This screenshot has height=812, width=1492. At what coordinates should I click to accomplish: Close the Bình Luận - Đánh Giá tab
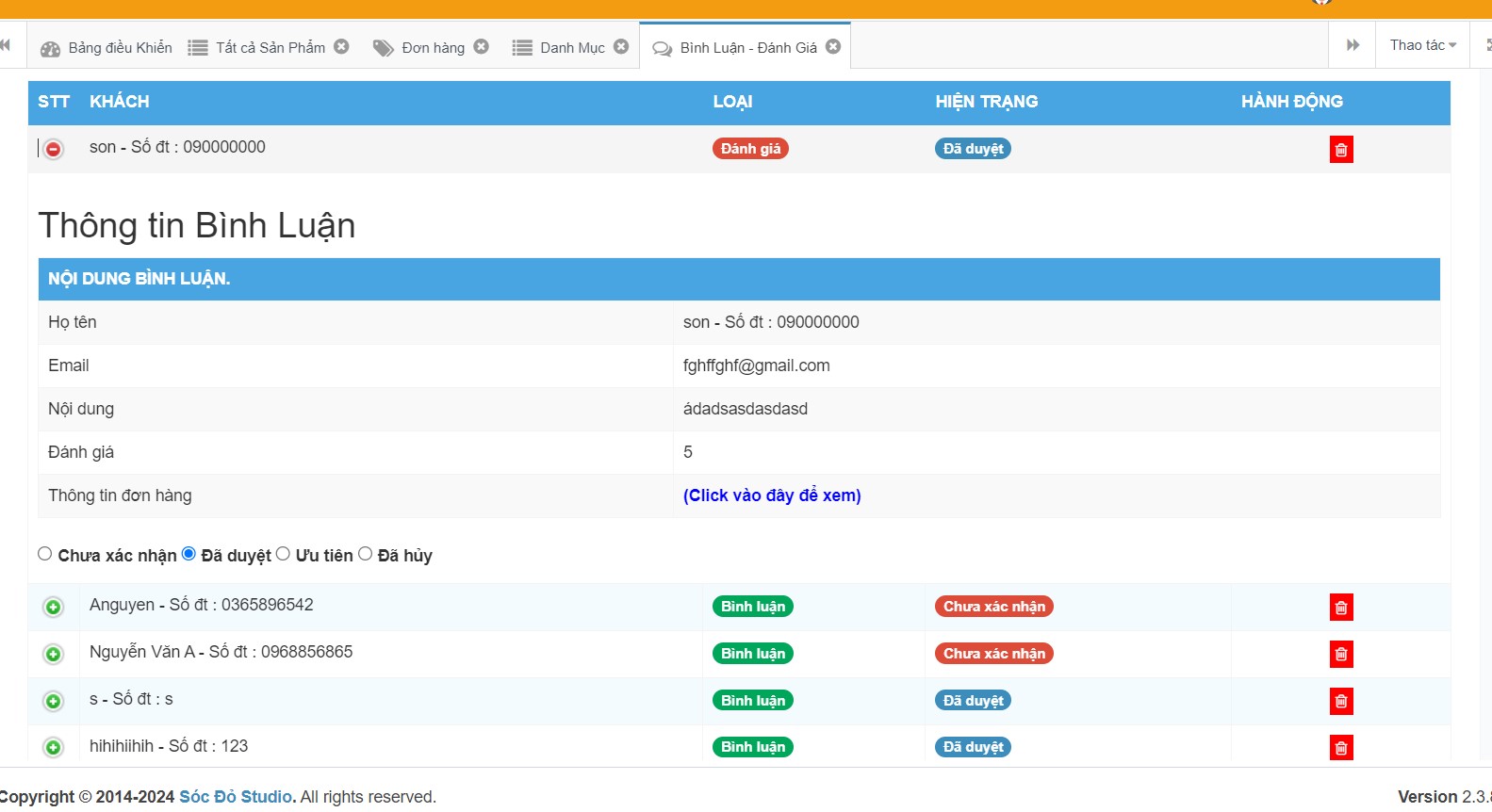(833, 46)
